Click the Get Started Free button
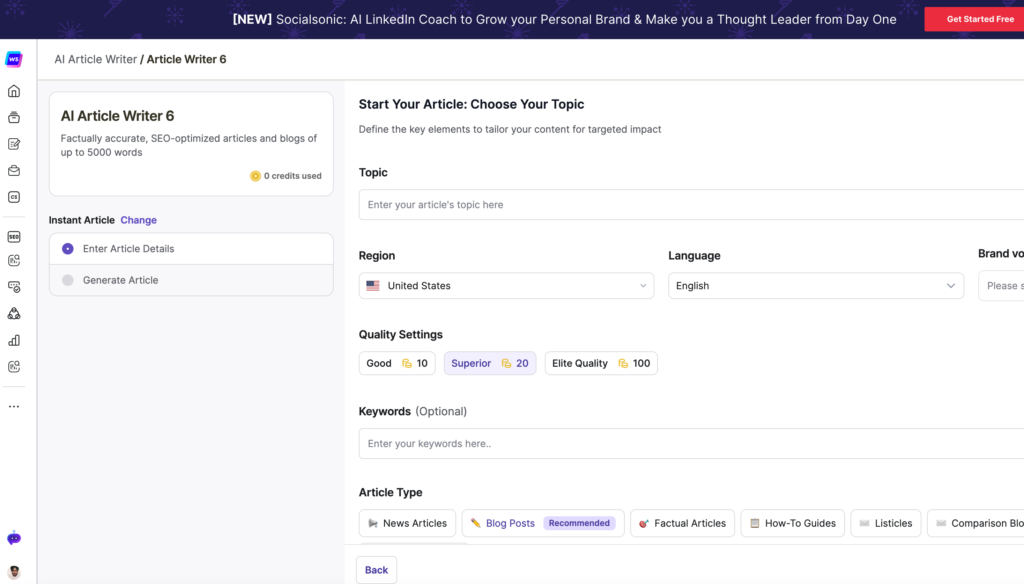Screen dimensions: 1024x584 979,19
